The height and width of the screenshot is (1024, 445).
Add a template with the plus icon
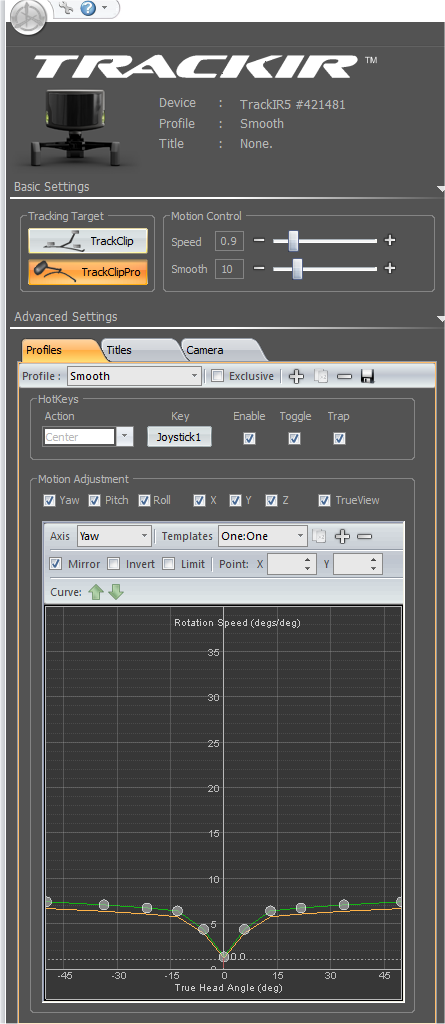(342, 536)
